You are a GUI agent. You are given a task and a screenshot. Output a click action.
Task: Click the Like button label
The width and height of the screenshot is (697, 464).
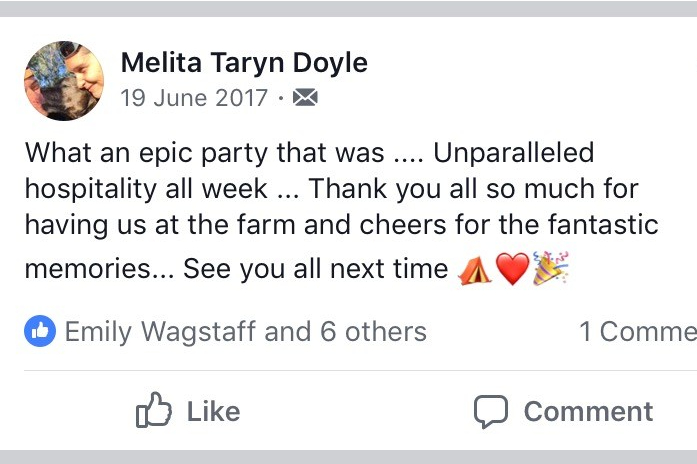(x=213, y=411)
